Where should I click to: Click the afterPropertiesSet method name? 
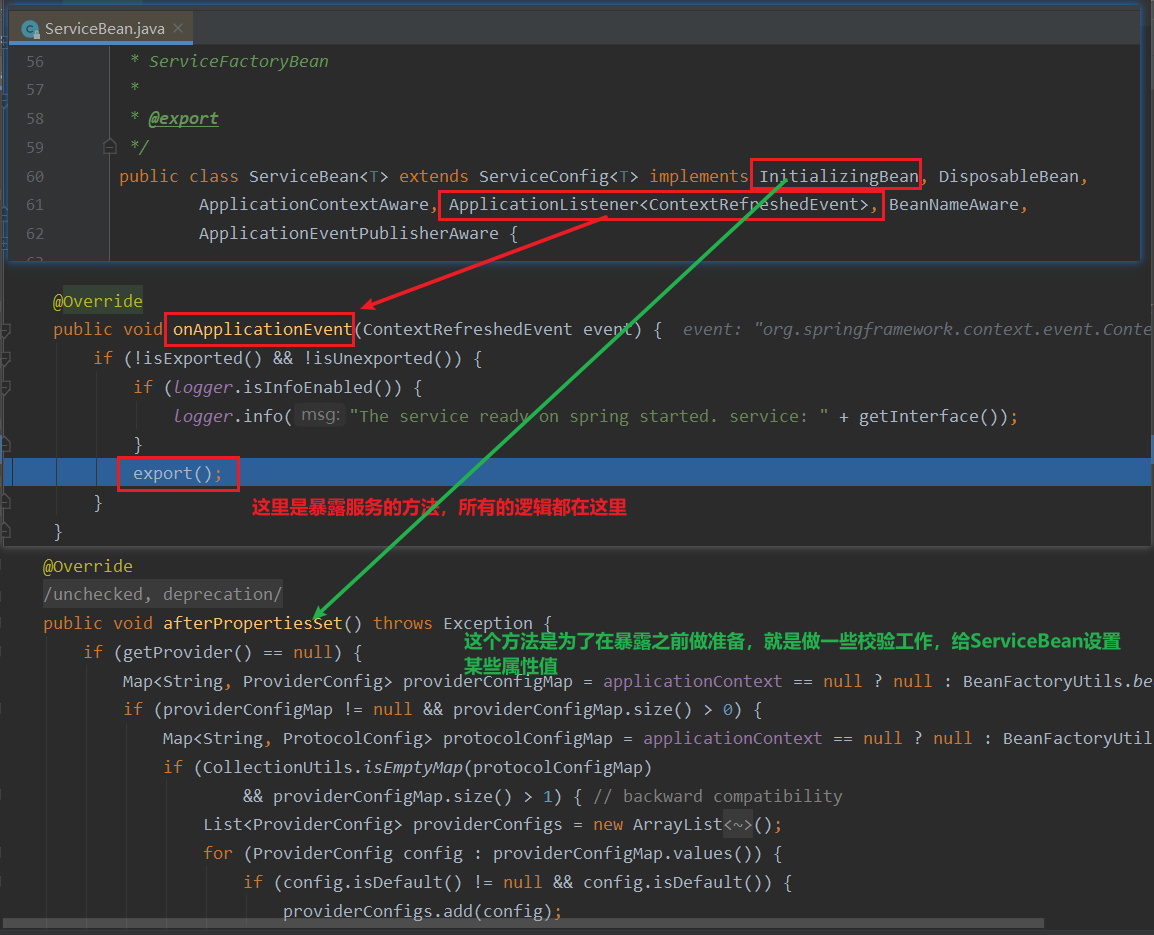[x=252, y=624]
